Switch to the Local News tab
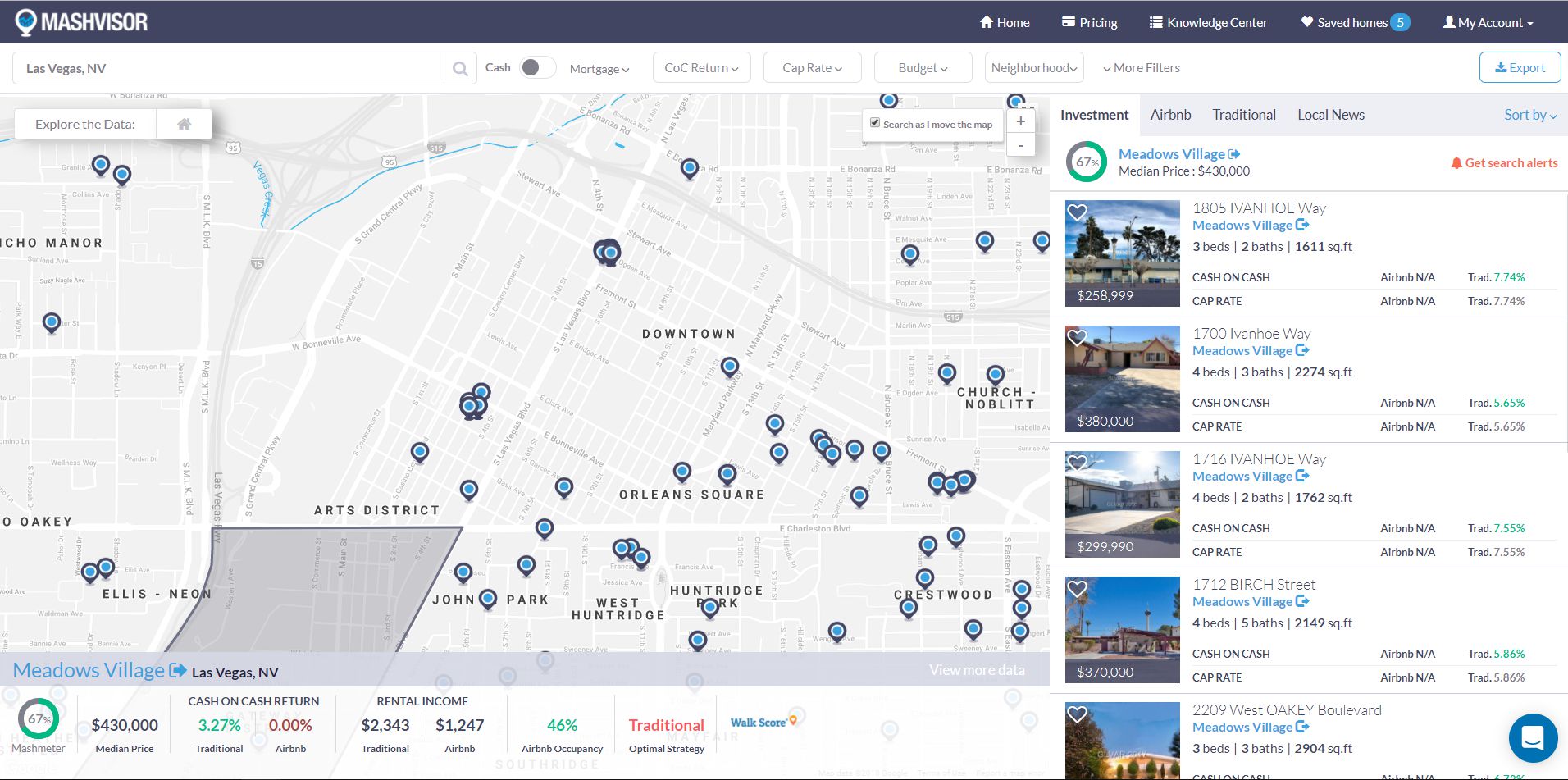 [x=1330, y=115]
